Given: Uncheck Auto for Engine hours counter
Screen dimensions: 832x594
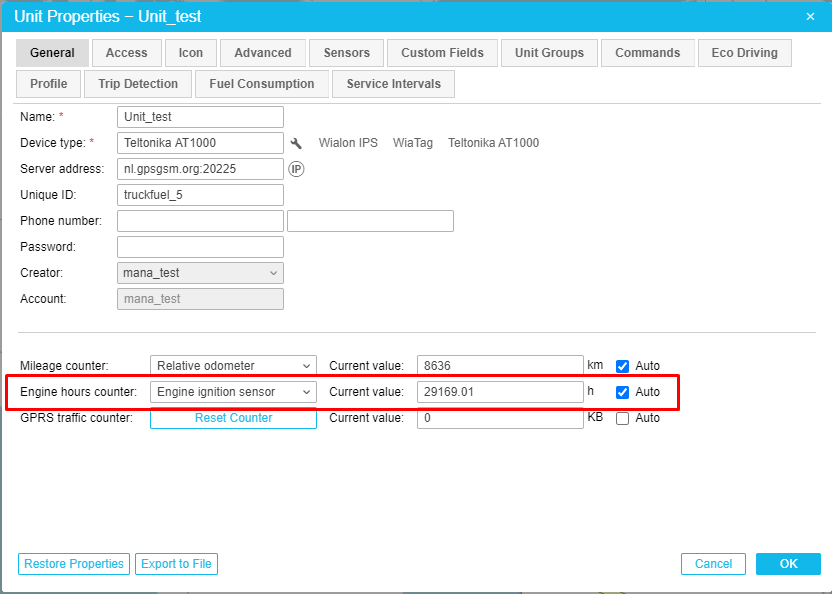Looking at the screenshot, I should point(622,392).
